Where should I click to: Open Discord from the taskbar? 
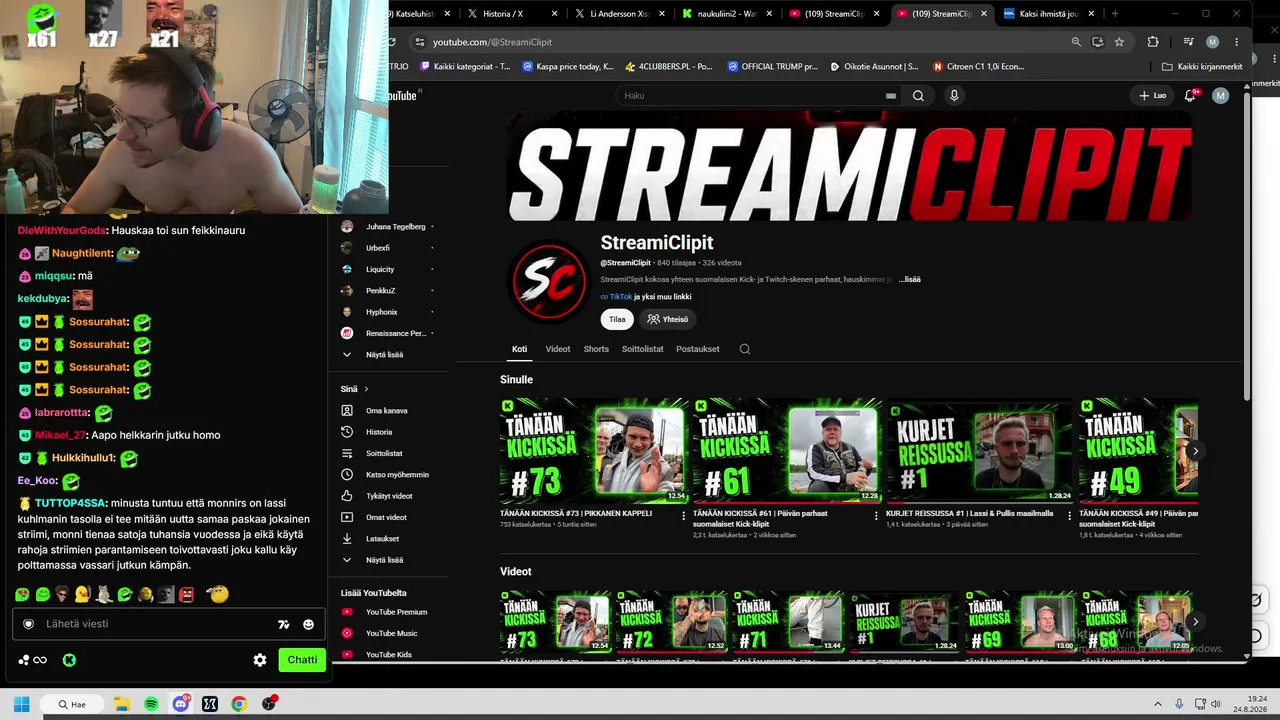pos(181,704)
